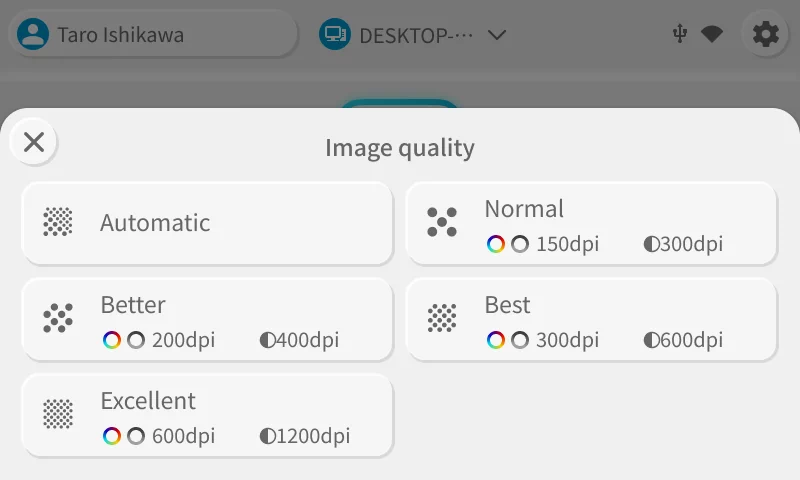Click the USB connection status icon
The height and width of the screenshot is (480, 800).
(x=680, y=35)
